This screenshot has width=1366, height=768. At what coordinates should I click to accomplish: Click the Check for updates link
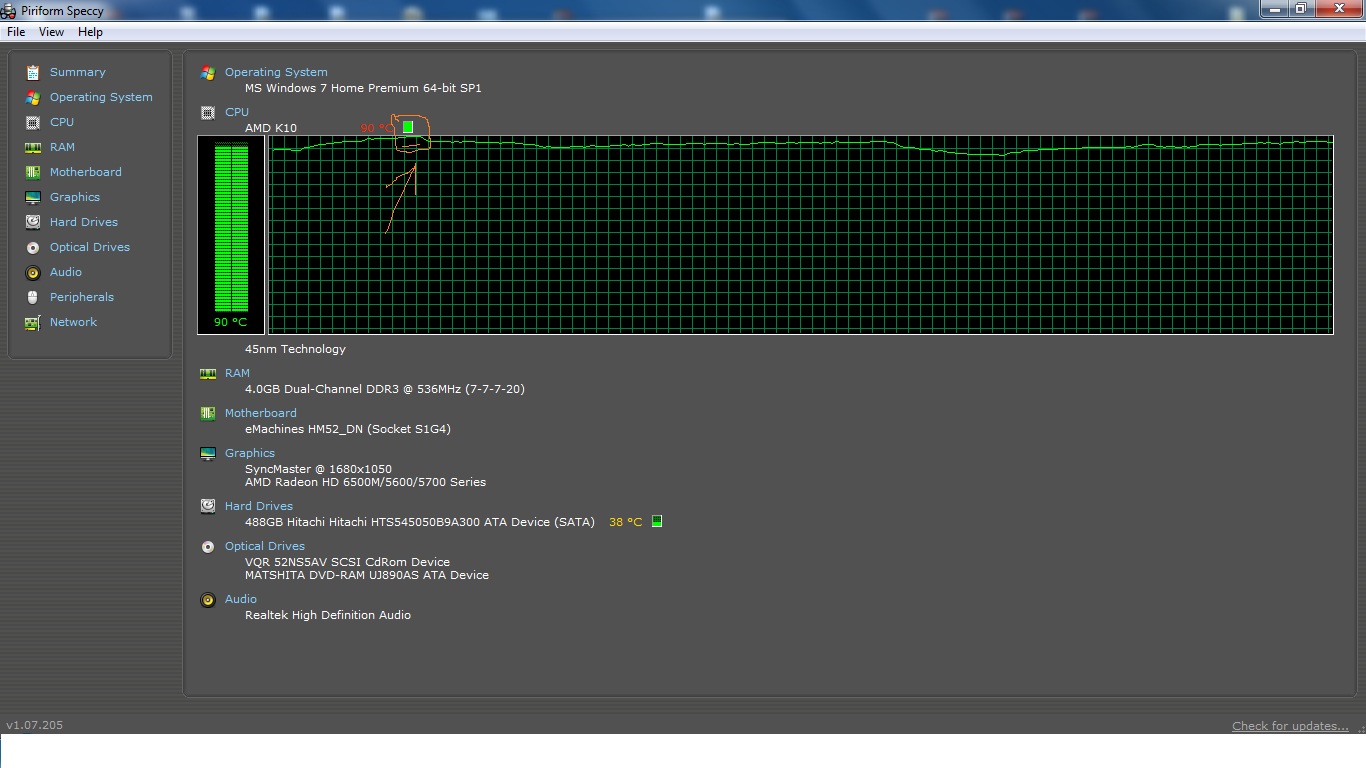pos(1290,726)
